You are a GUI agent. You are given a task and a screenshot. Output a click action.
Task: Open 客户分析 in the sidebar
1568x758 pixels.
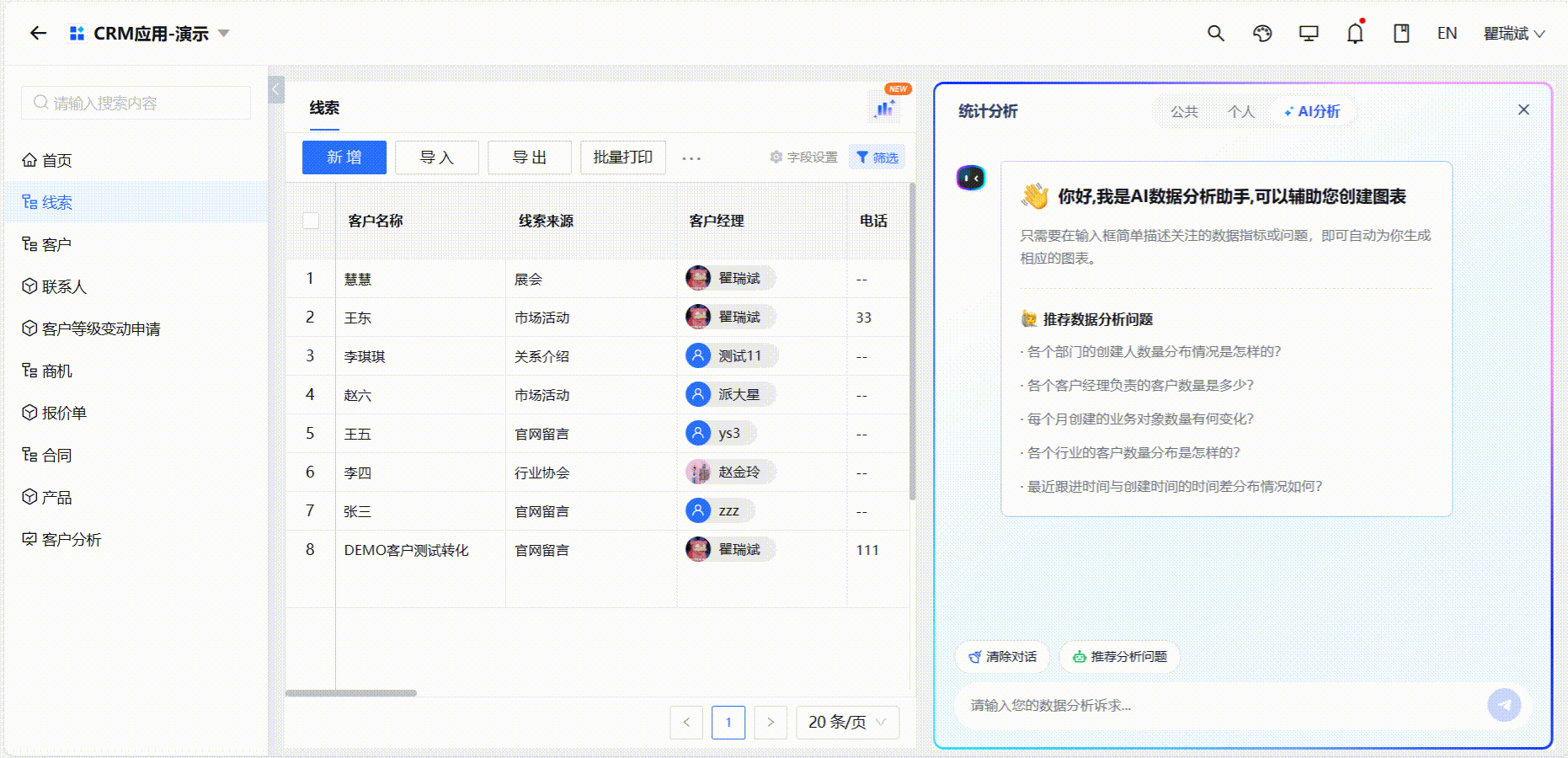coord(71,540)
